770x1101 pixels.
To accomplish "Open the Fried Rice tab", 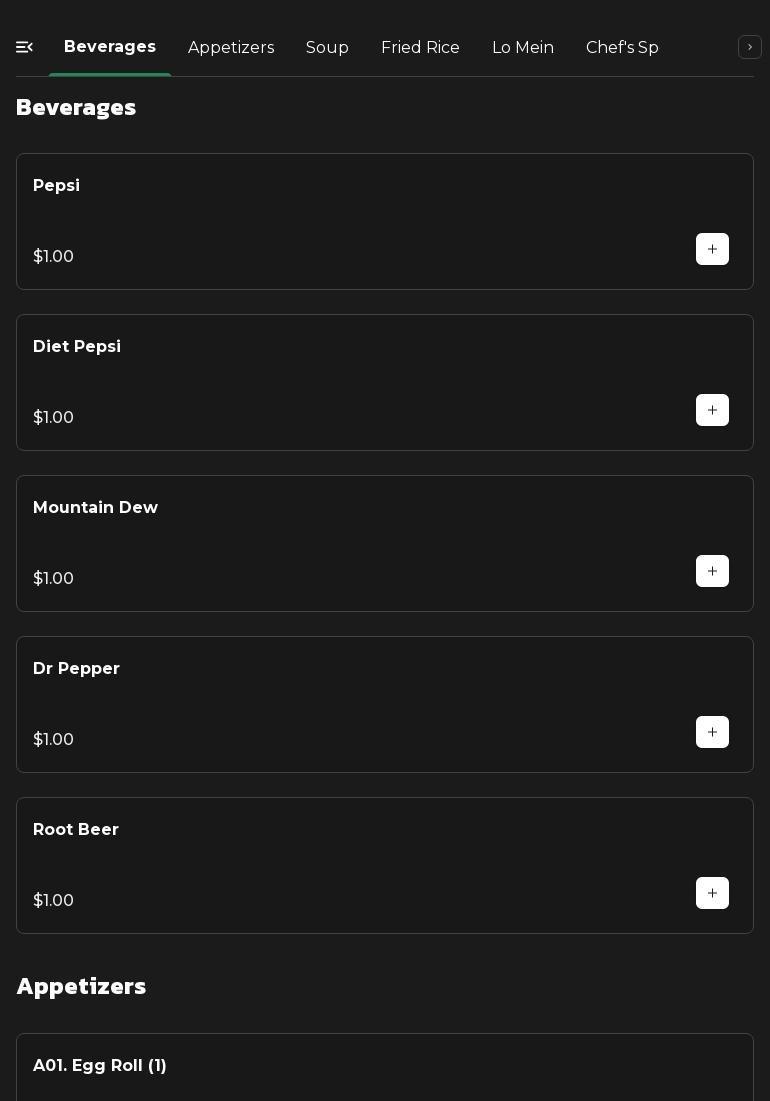I will [x=420, y=48].
